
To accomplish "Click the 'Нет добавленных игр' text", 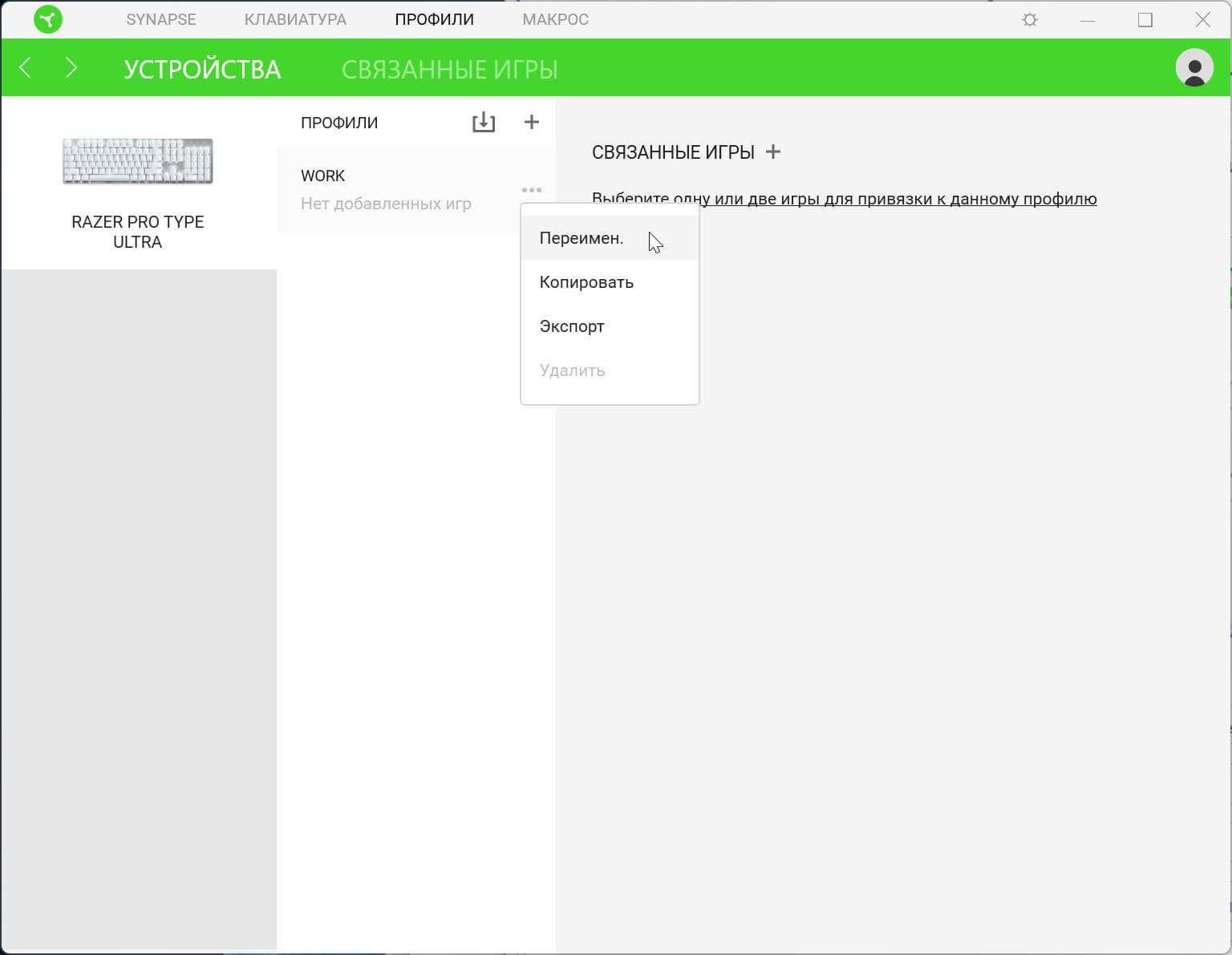I will click(x=386, y=204).
